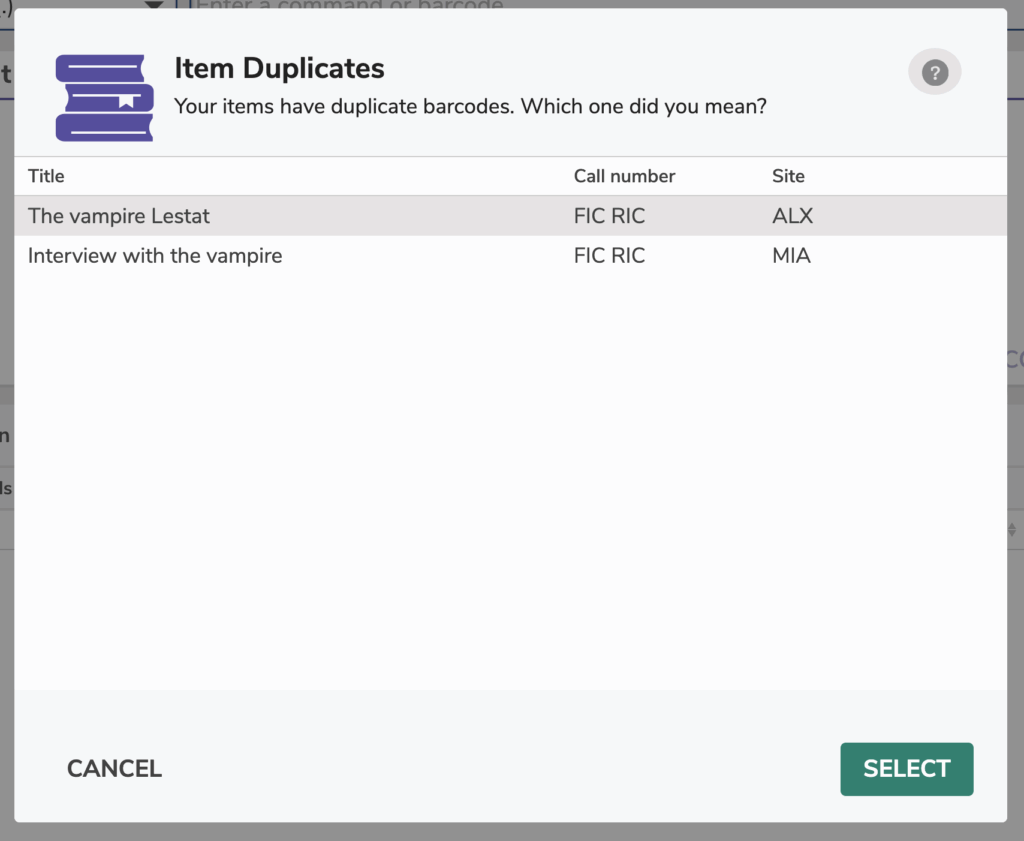Click the Item Duplicates heading
Screen dimensions: 1024x841
(279, 68)
